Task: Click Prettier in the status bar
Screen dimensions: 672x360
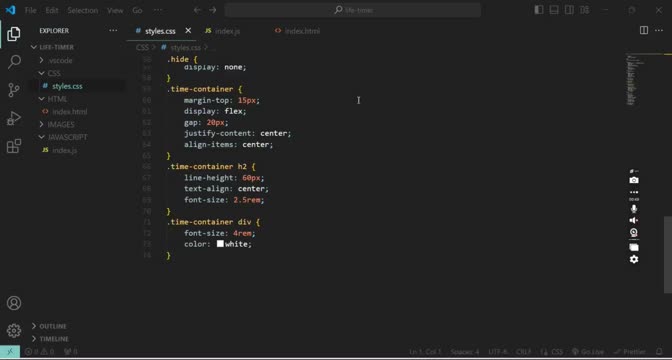Action: pyautogui.click(x=631, y=352)
